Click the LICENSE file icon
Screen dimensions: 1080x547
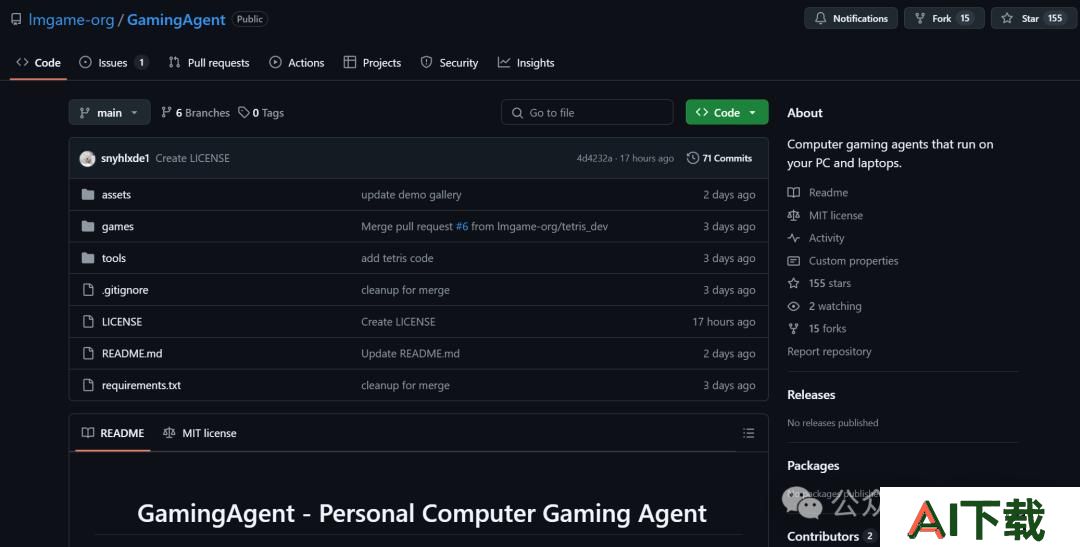[88, 322]
